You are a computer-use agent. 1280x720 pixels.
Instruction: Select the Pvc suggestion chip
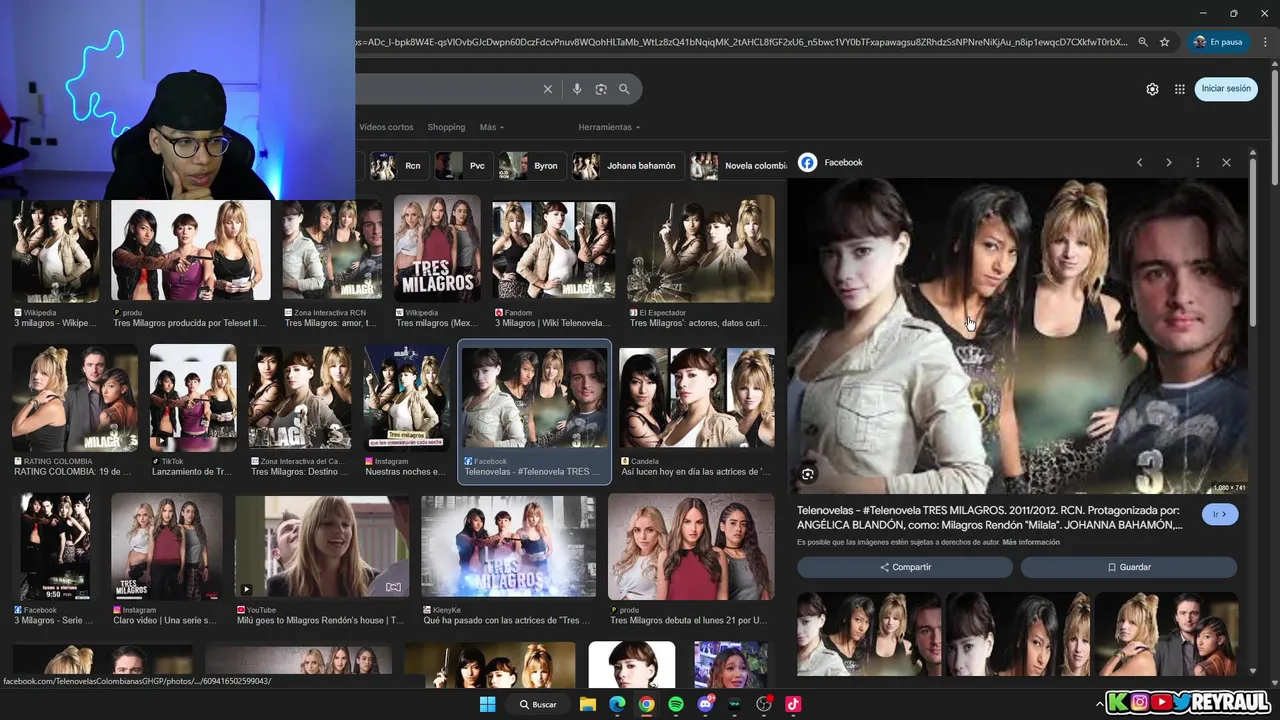(x=464, y=166)
